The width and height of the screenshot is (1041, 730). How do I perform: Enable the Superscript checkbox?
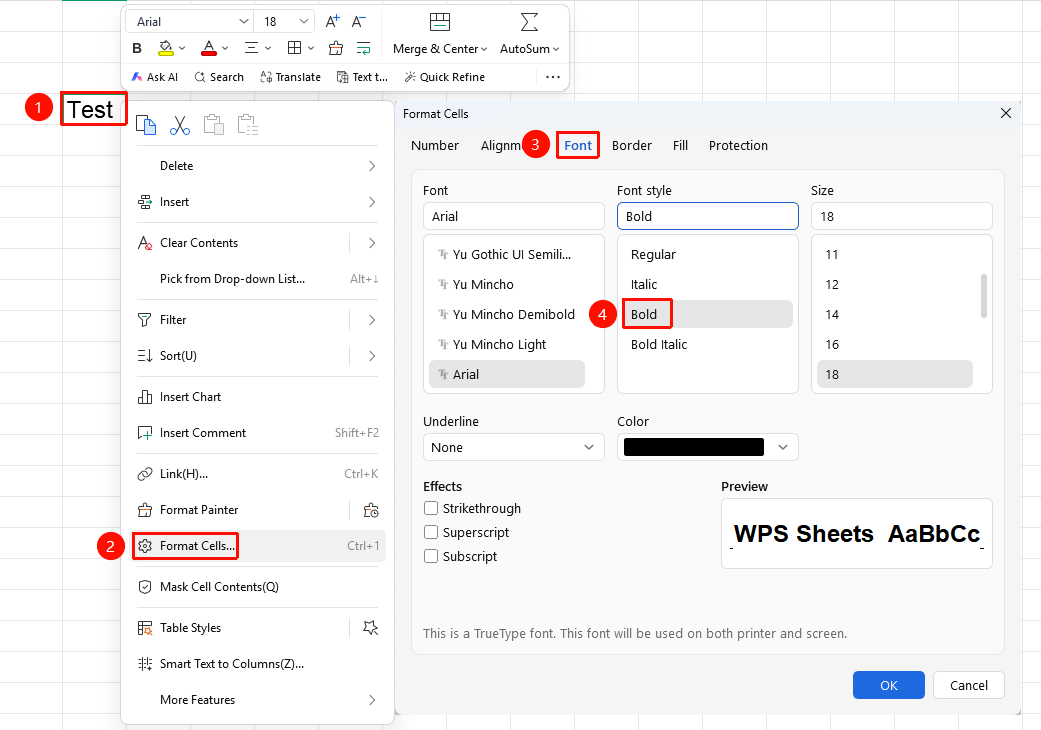[x=431, y=532]
